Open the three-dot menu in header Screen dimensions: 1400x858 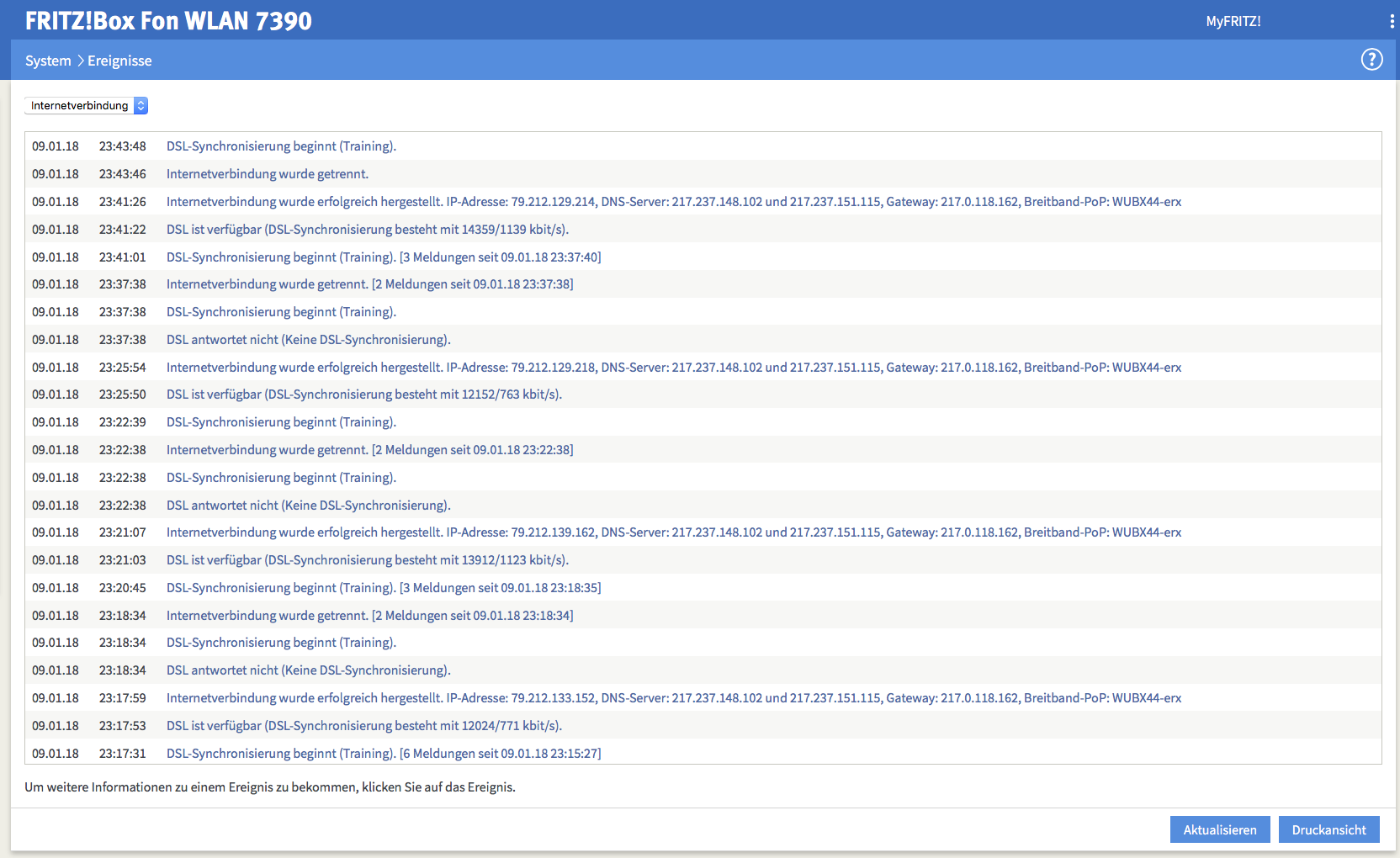coord(1392,21)
